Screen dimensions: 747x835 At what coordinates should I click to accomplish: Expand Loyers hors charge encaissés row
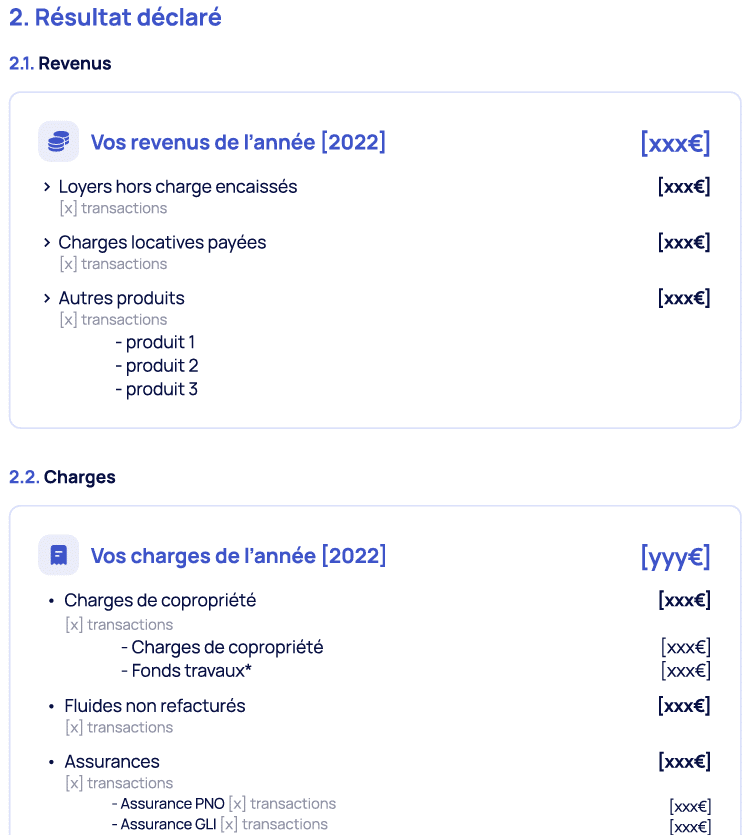pos(47,187)
